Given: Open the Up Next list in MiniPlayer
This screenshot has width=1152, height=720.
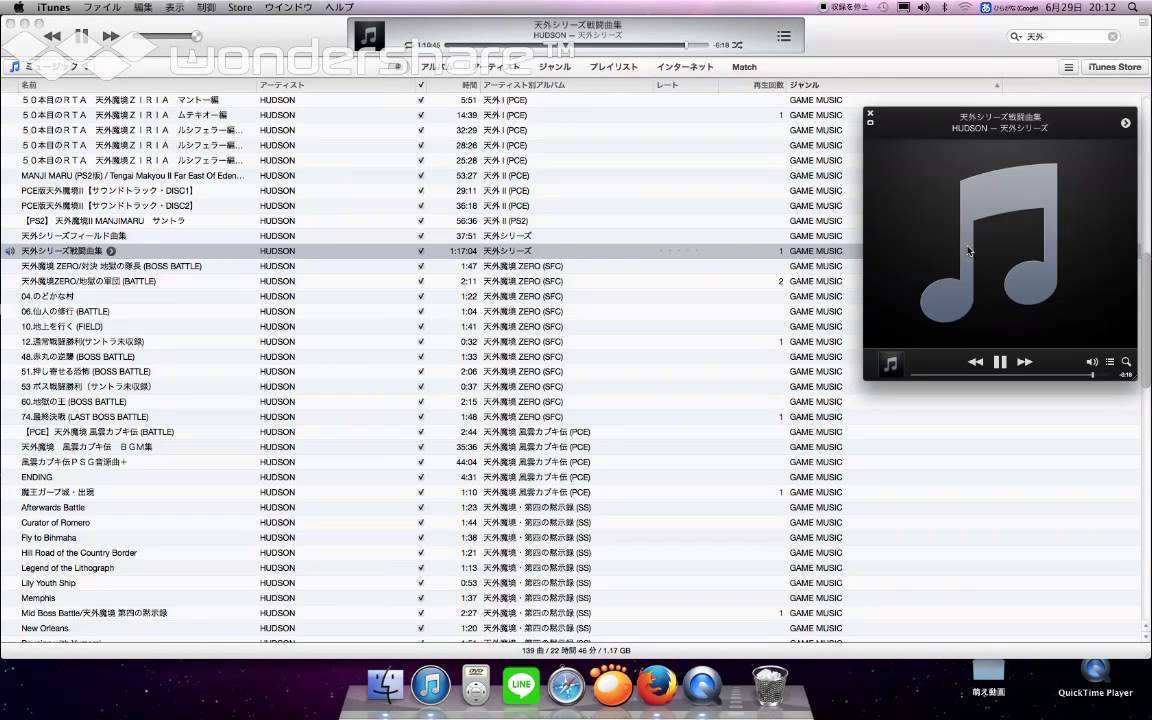Looking at the screenshot, I should (x=1110, y=362).
